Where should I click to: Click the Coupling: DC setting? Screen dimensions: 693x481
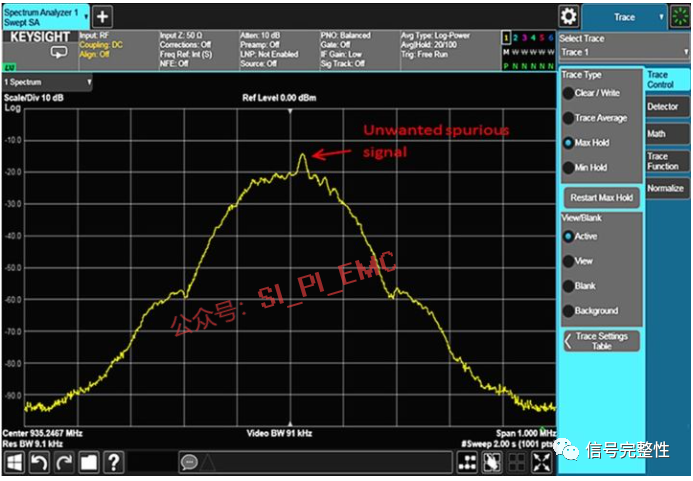[x=101, y=45]
